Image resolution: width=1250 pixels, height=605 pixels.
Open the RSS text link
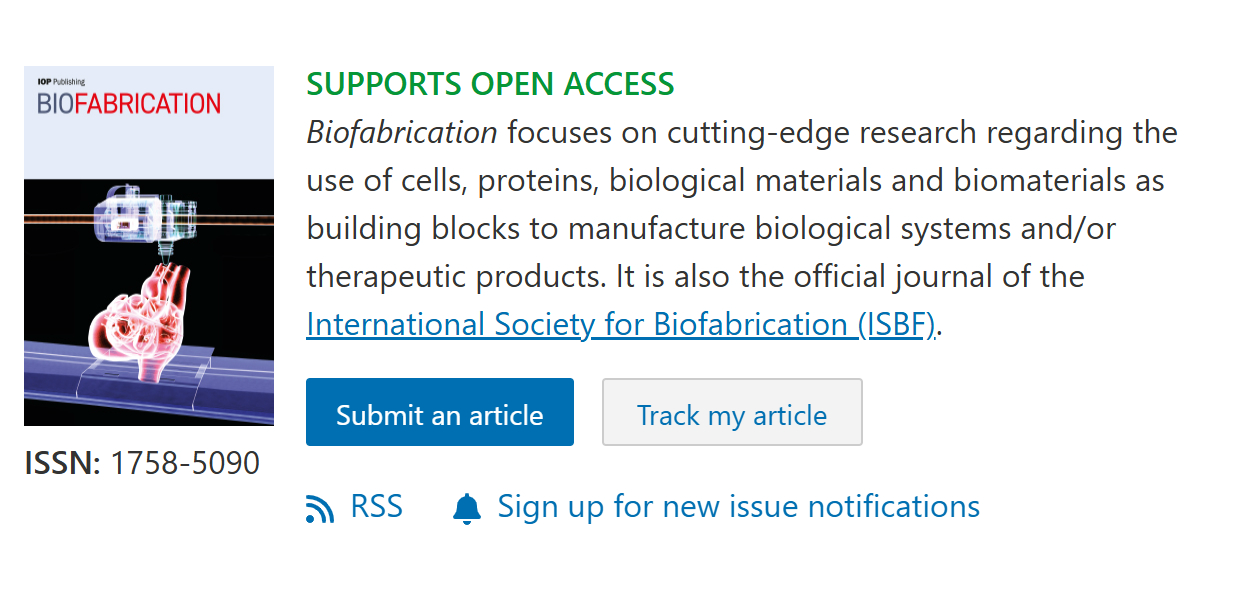(x=376, y=507)
